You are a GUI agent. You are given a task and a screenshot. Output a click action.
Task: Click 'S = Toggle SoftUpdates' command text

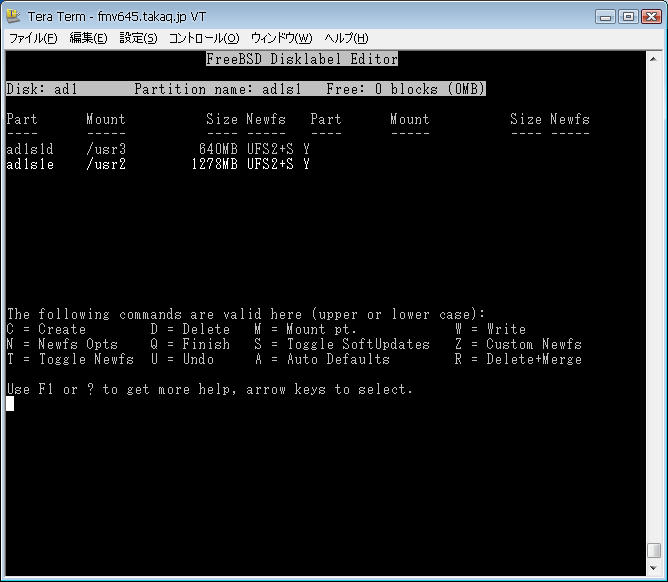point(342,344)
